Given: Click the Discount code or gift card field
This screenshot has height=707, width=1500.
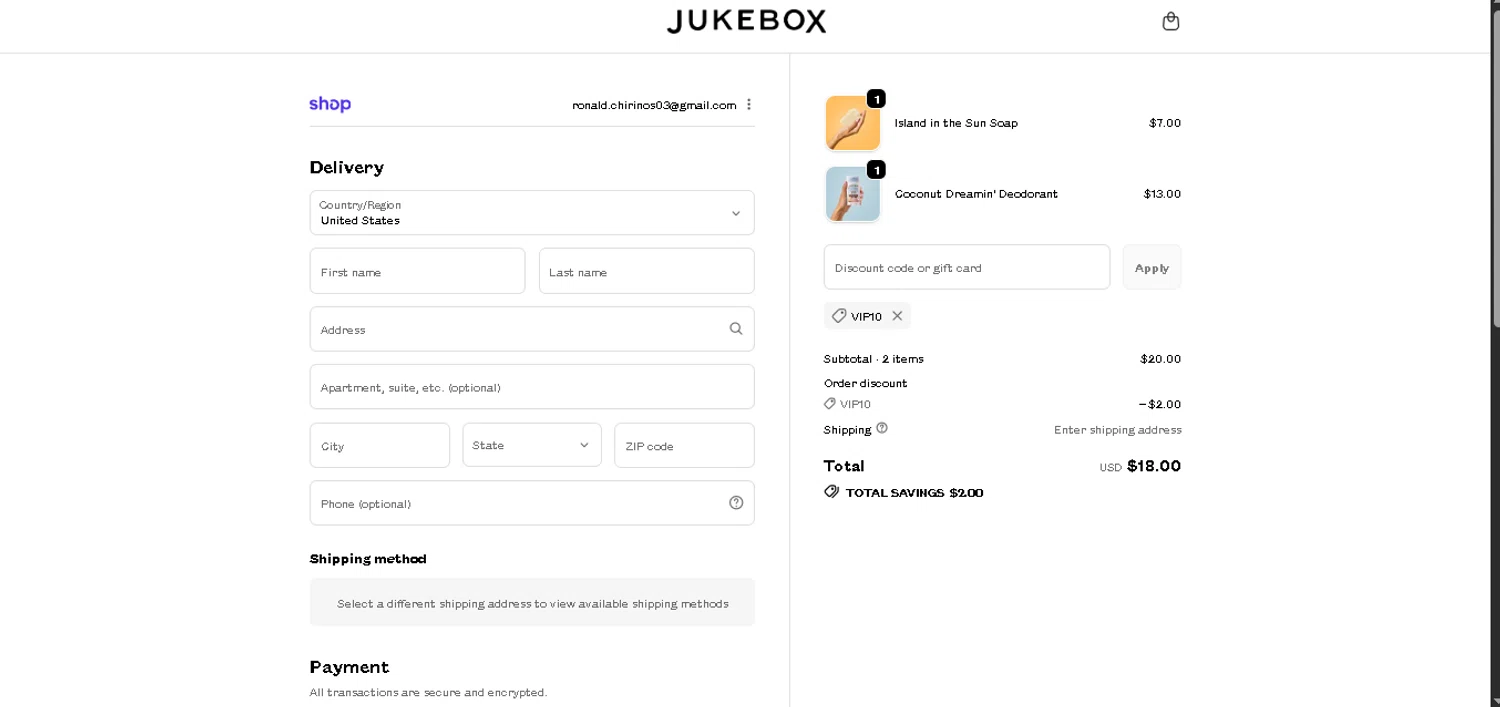Looking at the screenshot, I should coord(967,267).
